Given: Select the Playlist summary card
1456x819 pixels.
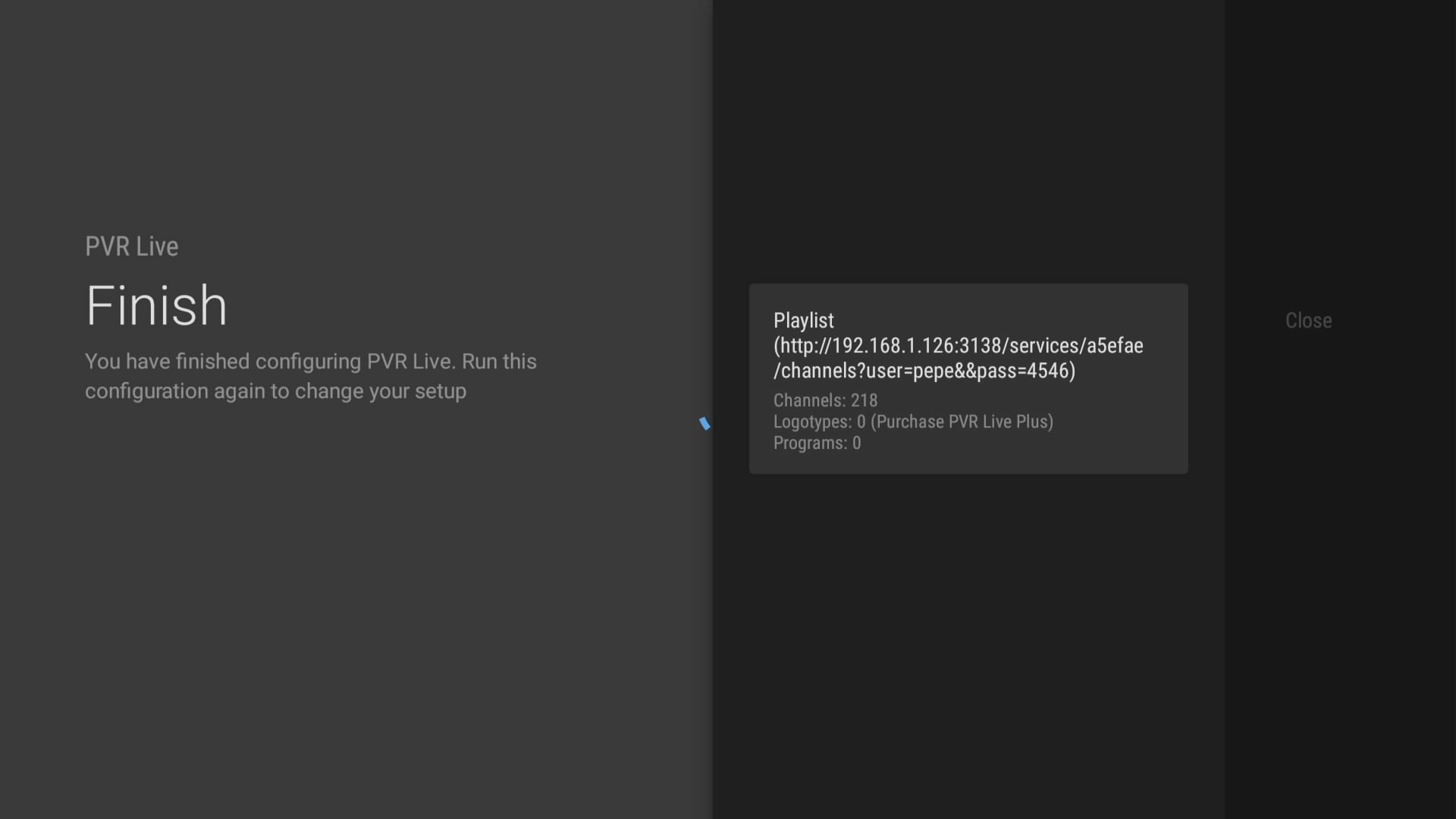Looking at the screenshot, I should (968, 379).
